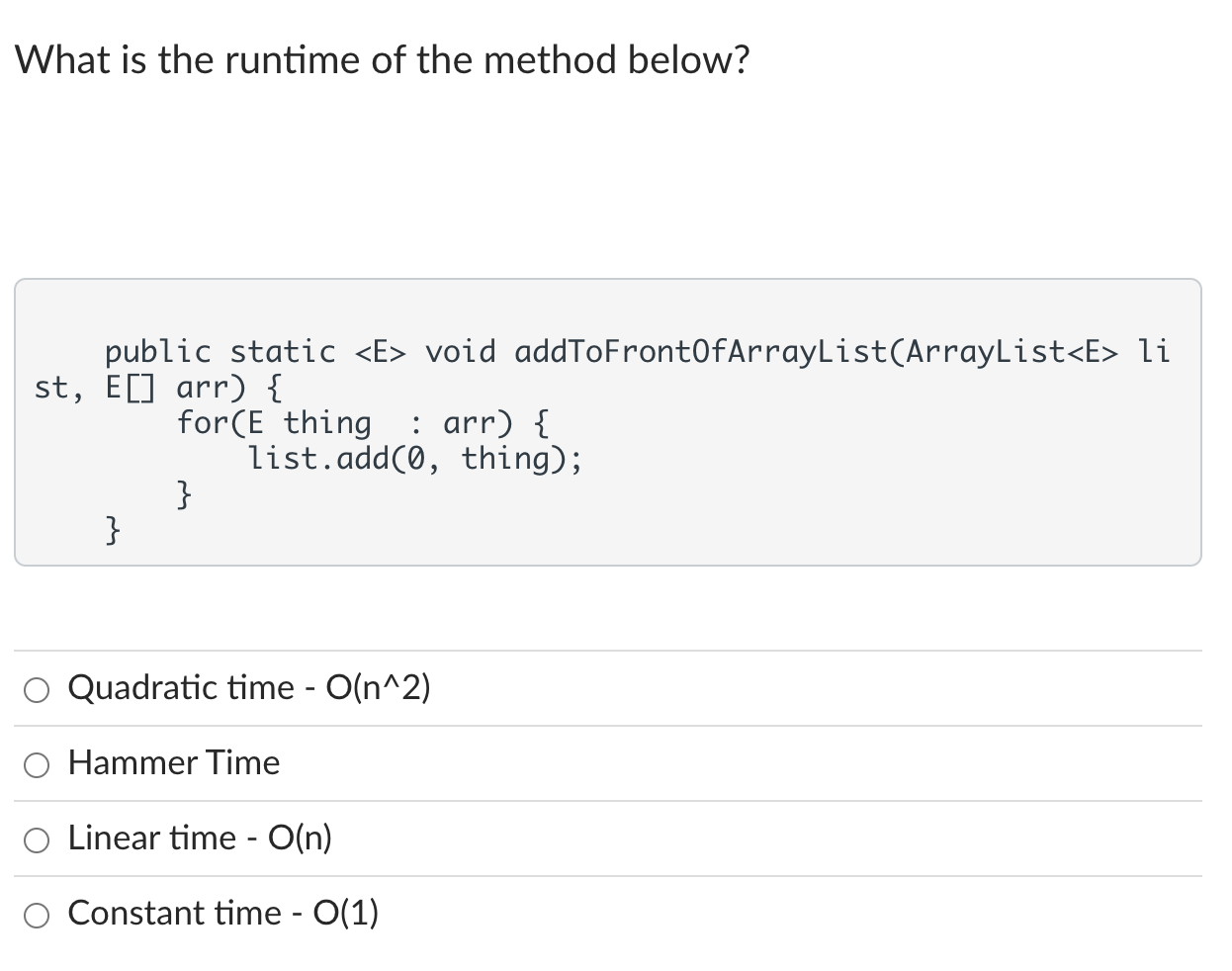Choose the answer 'Quadratic time - O(n^2)'

[248, 687]
